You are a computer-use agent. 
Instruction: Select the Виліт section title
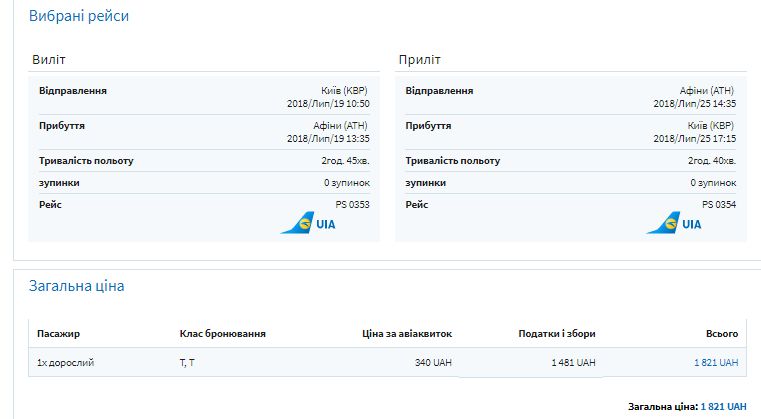tap(49, 60)
